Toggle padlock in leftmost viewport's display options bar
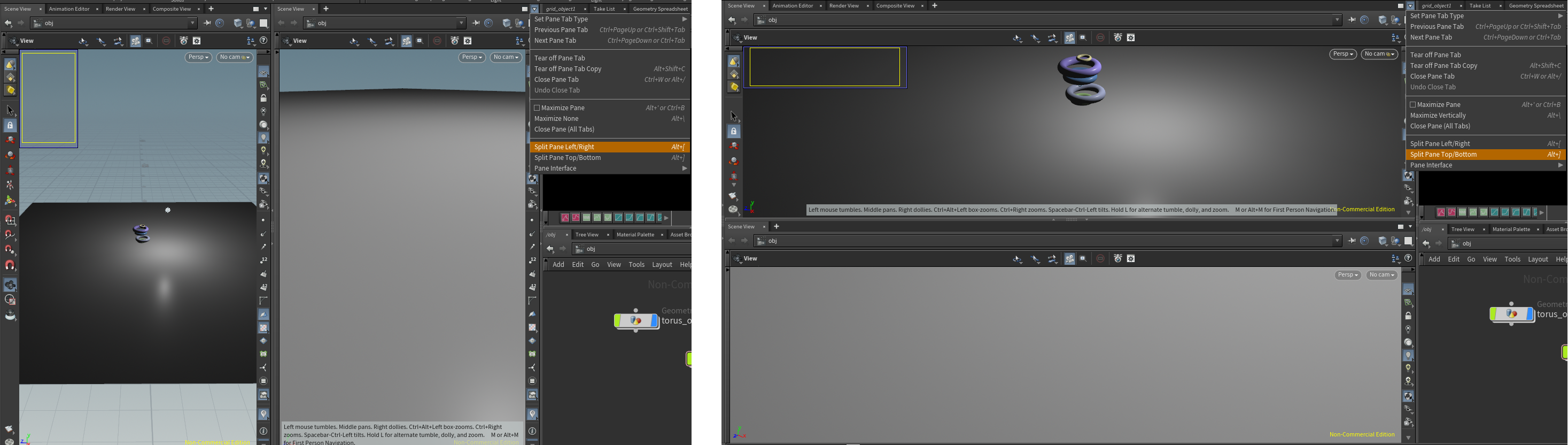This screenshot has height=445, width=1568. [263, 98]
